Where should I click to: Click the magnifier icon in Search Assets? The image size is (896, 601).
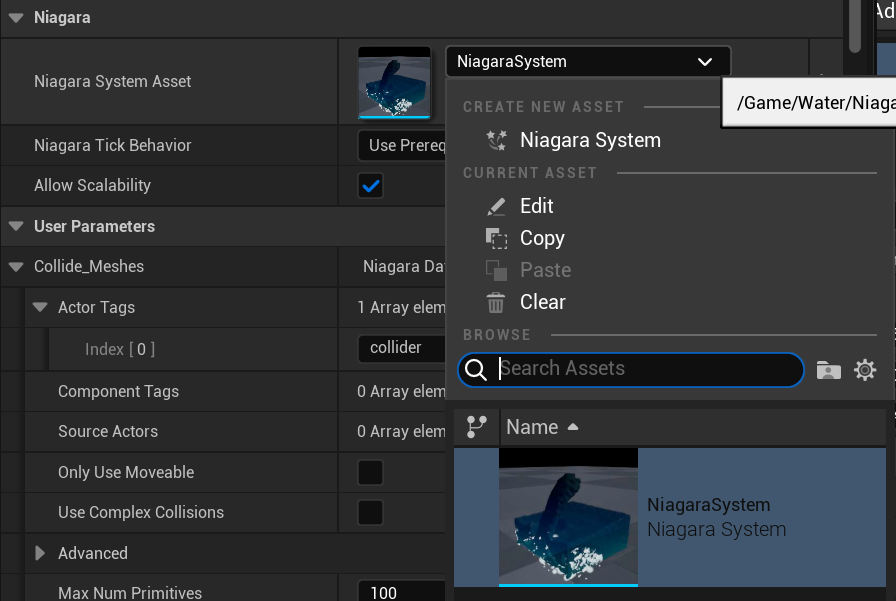coord(475,370)
